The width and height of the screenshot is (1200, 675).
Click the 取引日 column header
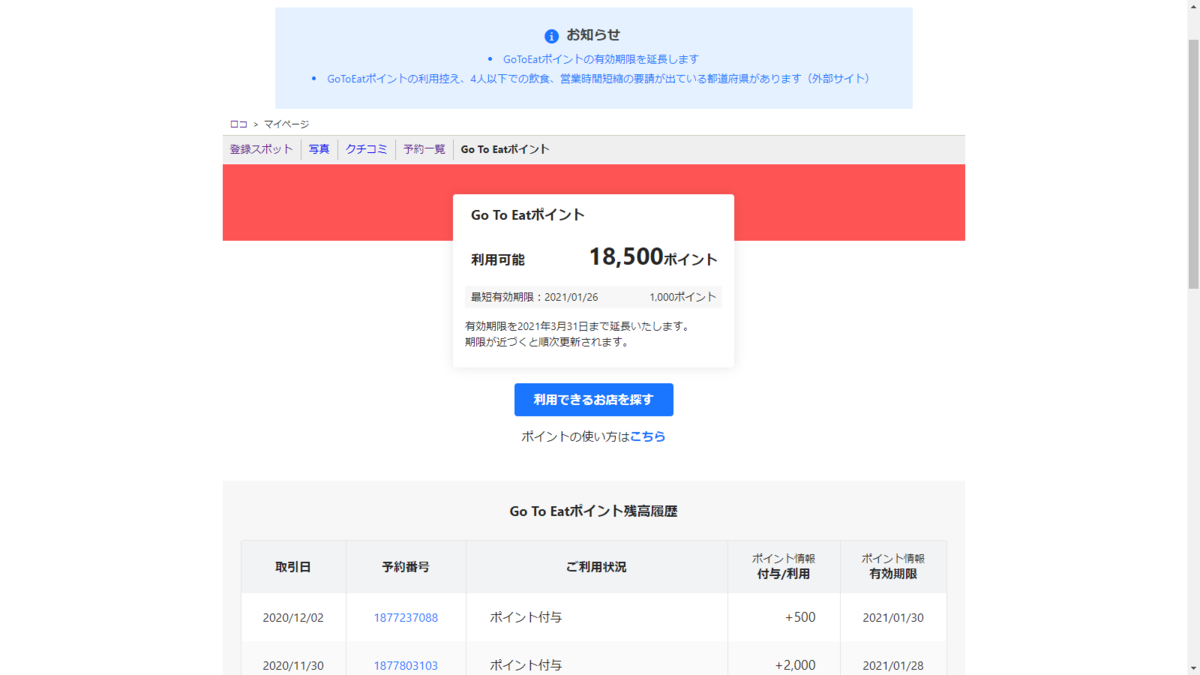(293, 567)
